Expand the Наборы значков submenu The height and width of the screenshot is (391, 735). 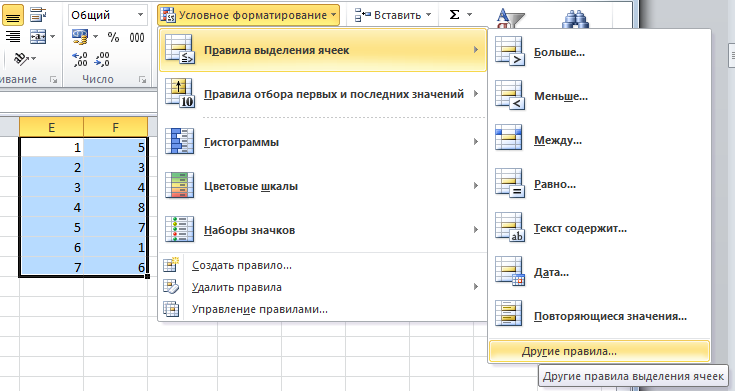(x=323, y=230)
